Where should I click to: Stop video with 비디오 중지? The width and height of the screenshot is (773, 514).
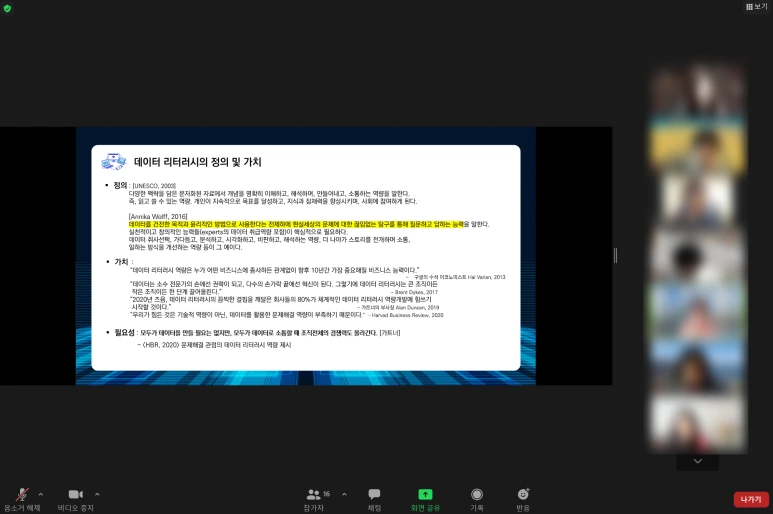coord(75,499)
